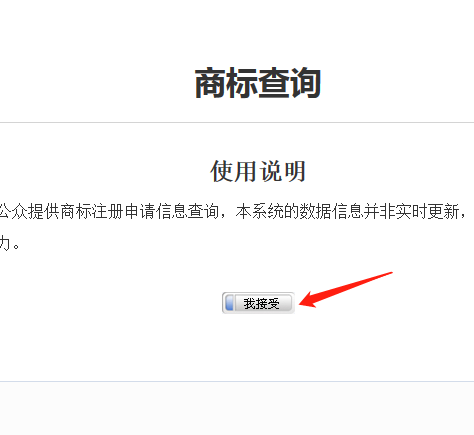Click the blue strip on 我接受 button

[x=229, y=303]
